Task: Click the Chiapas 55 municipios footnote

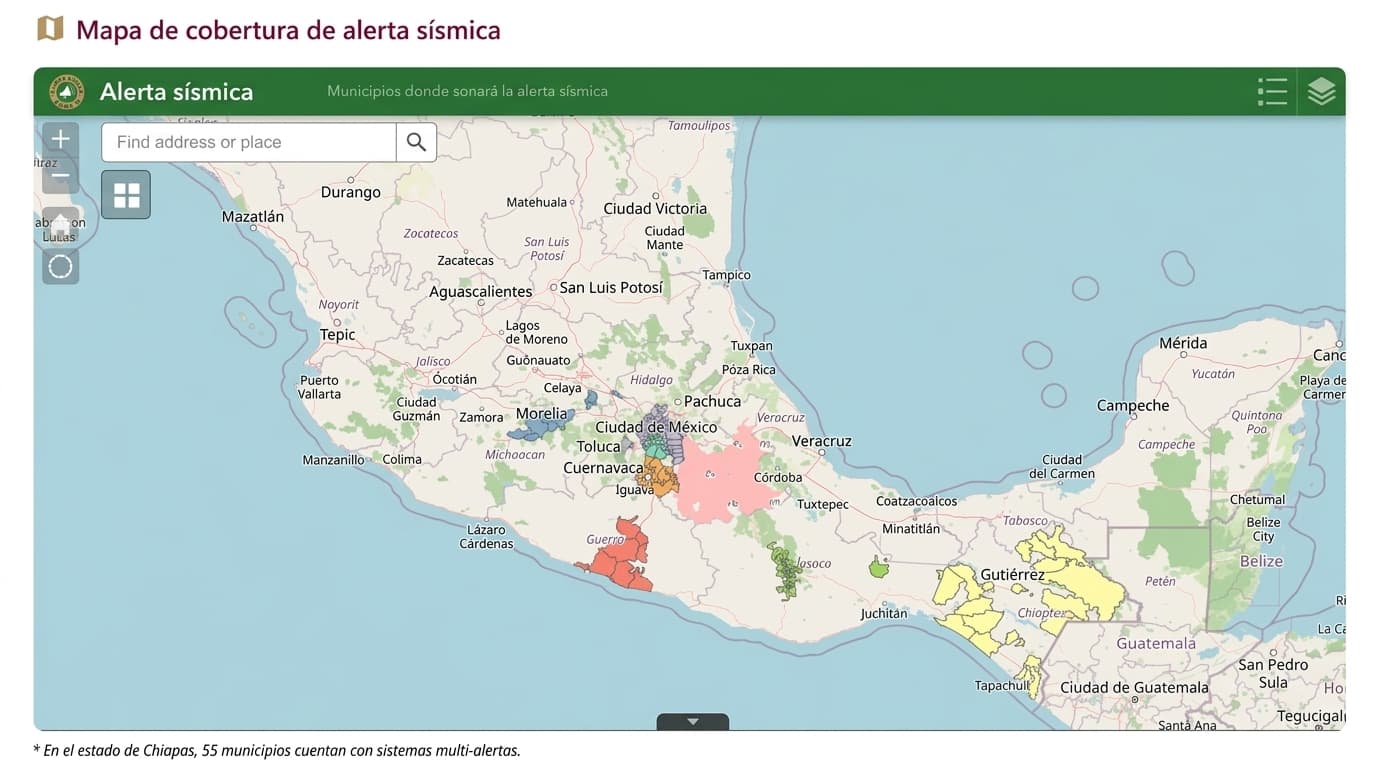Action: coord(277,750)
